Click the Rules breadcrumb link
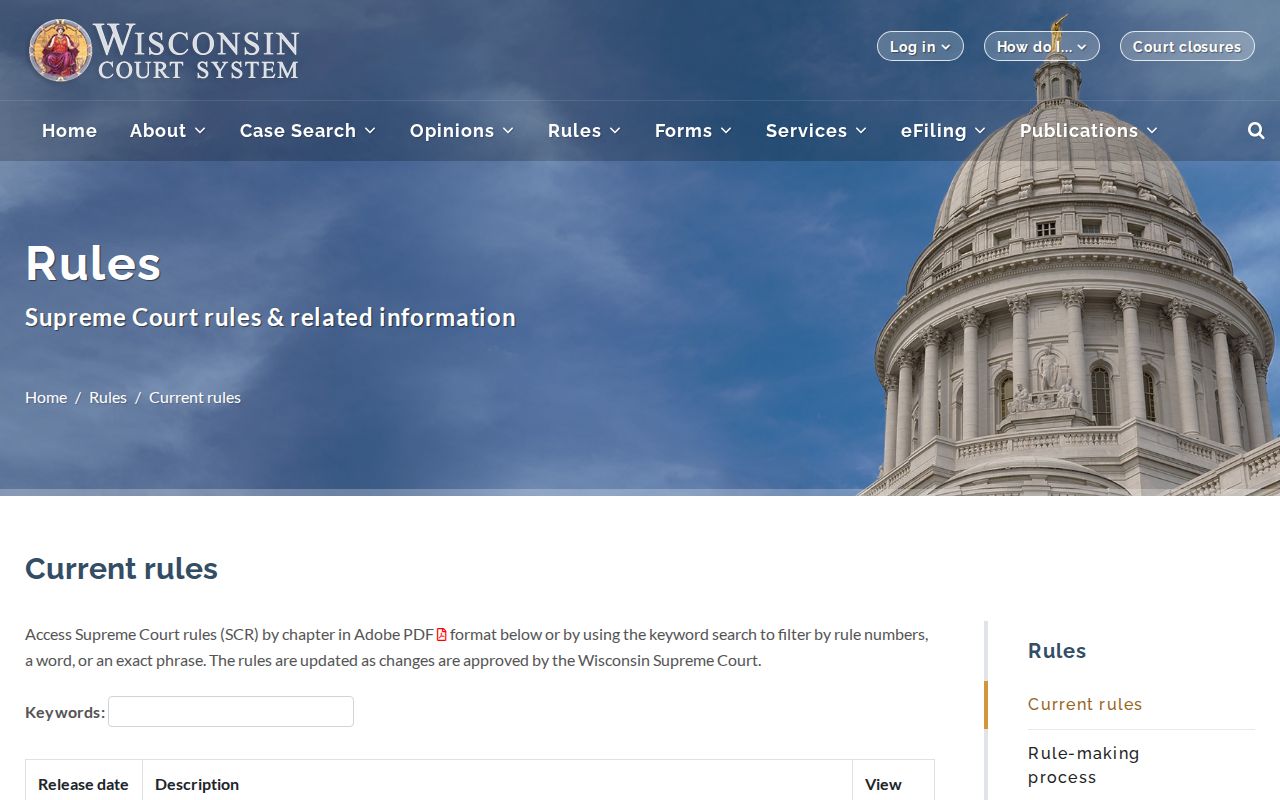Viewport: 1280px width, 800px height. 108,397
